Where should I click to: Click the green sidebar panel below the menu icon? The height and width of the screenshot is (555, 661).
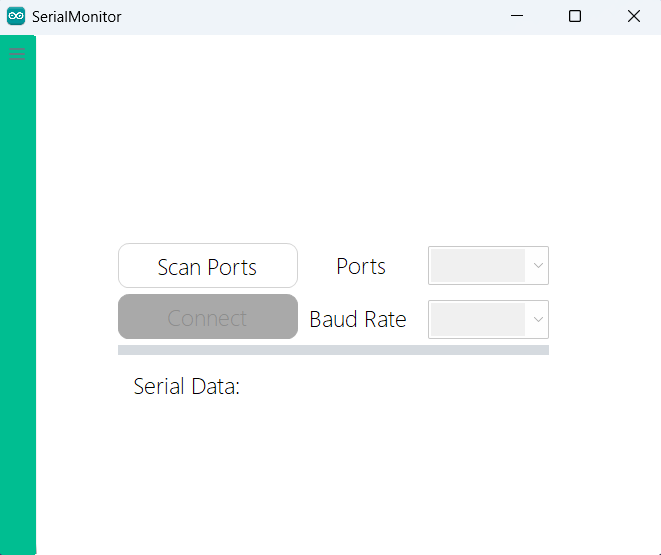17,300
